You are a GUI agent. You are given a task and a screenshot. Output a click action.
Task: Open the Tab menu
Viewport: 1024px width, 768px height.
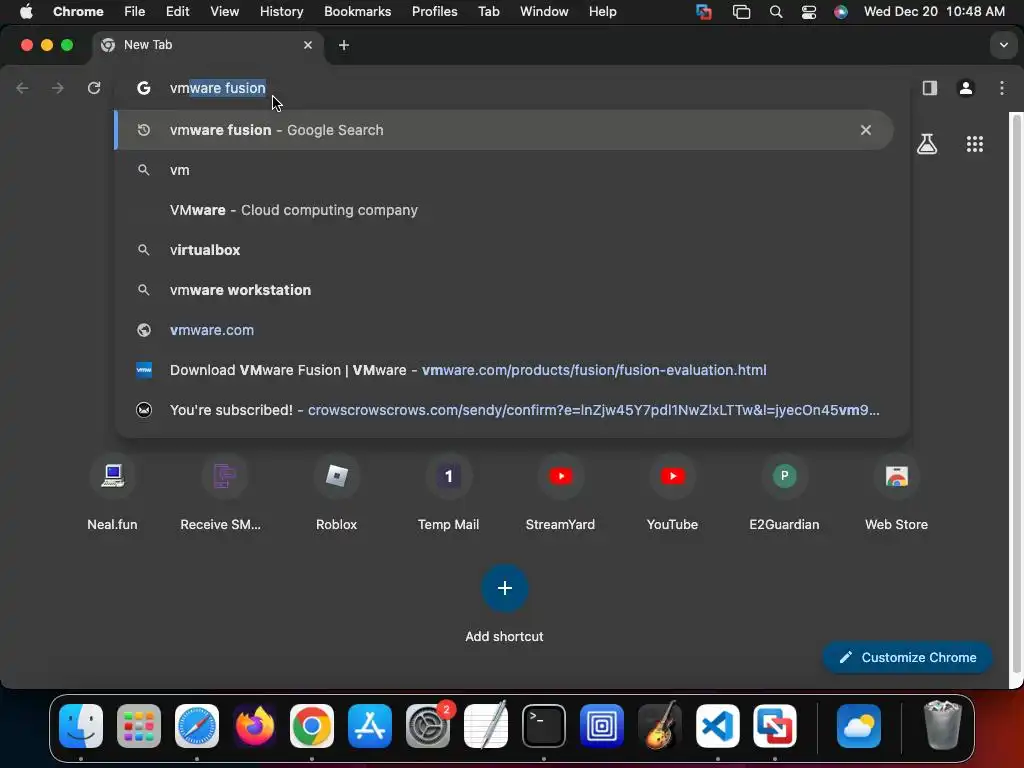coord(488,12)
